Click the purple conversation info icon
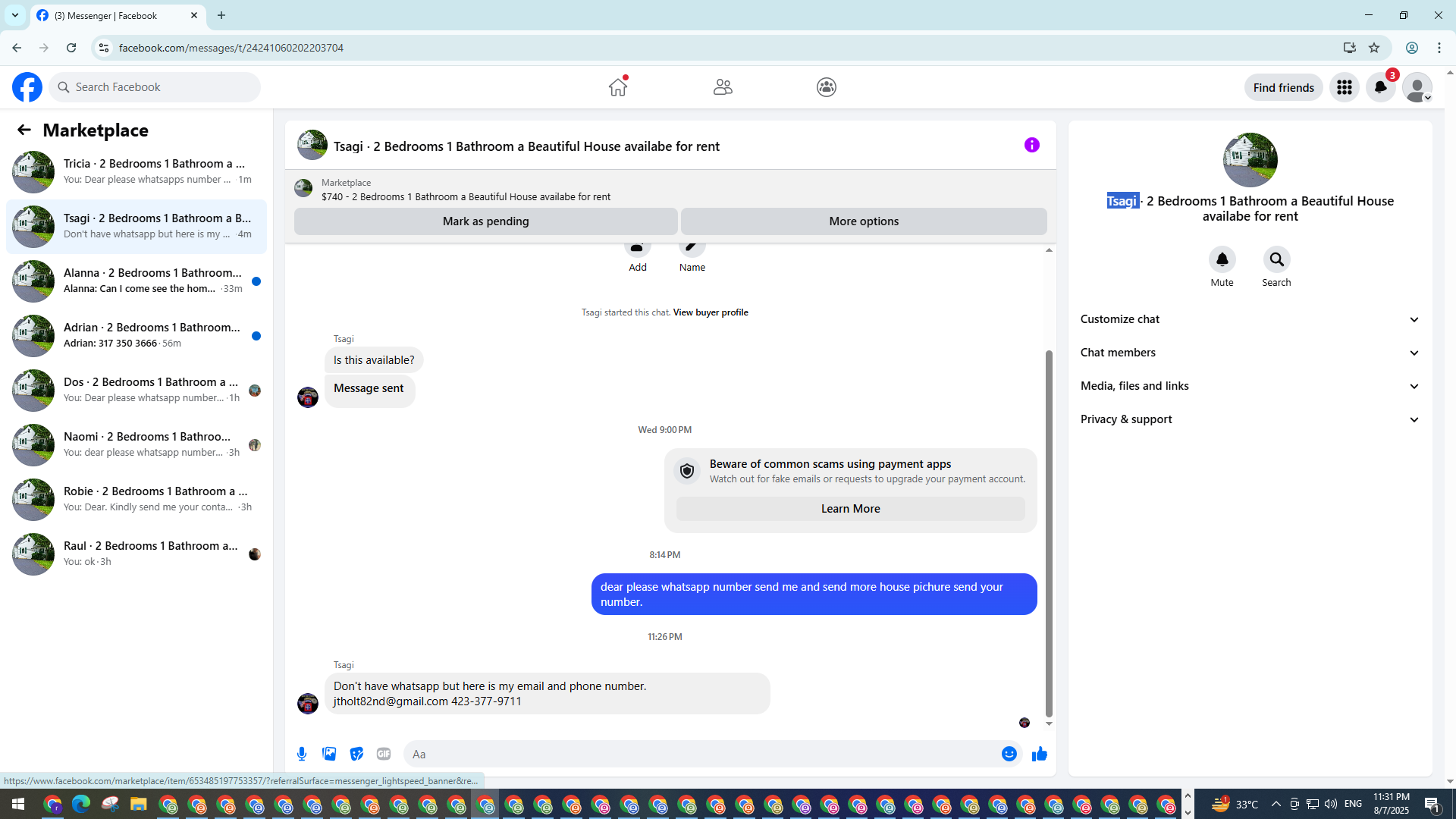 [x=1031, y=145]
